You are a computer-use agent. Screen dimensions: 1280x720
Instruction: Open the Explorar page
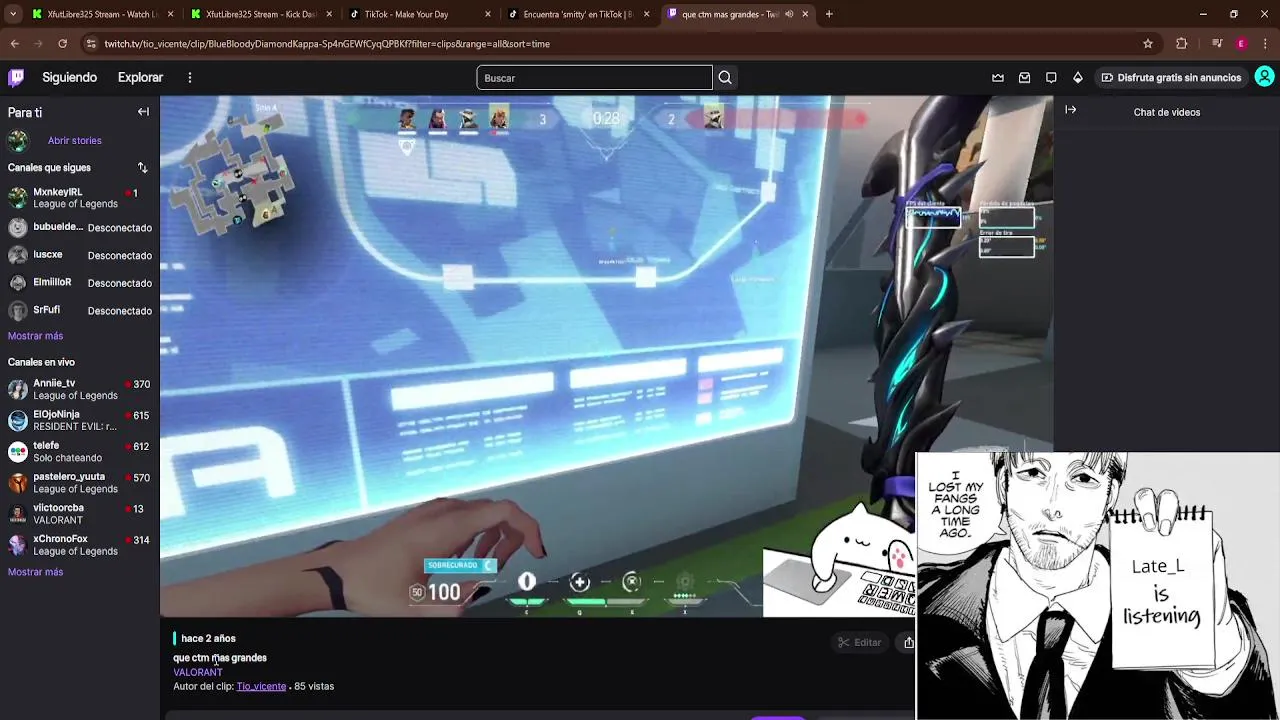point(140,77)
